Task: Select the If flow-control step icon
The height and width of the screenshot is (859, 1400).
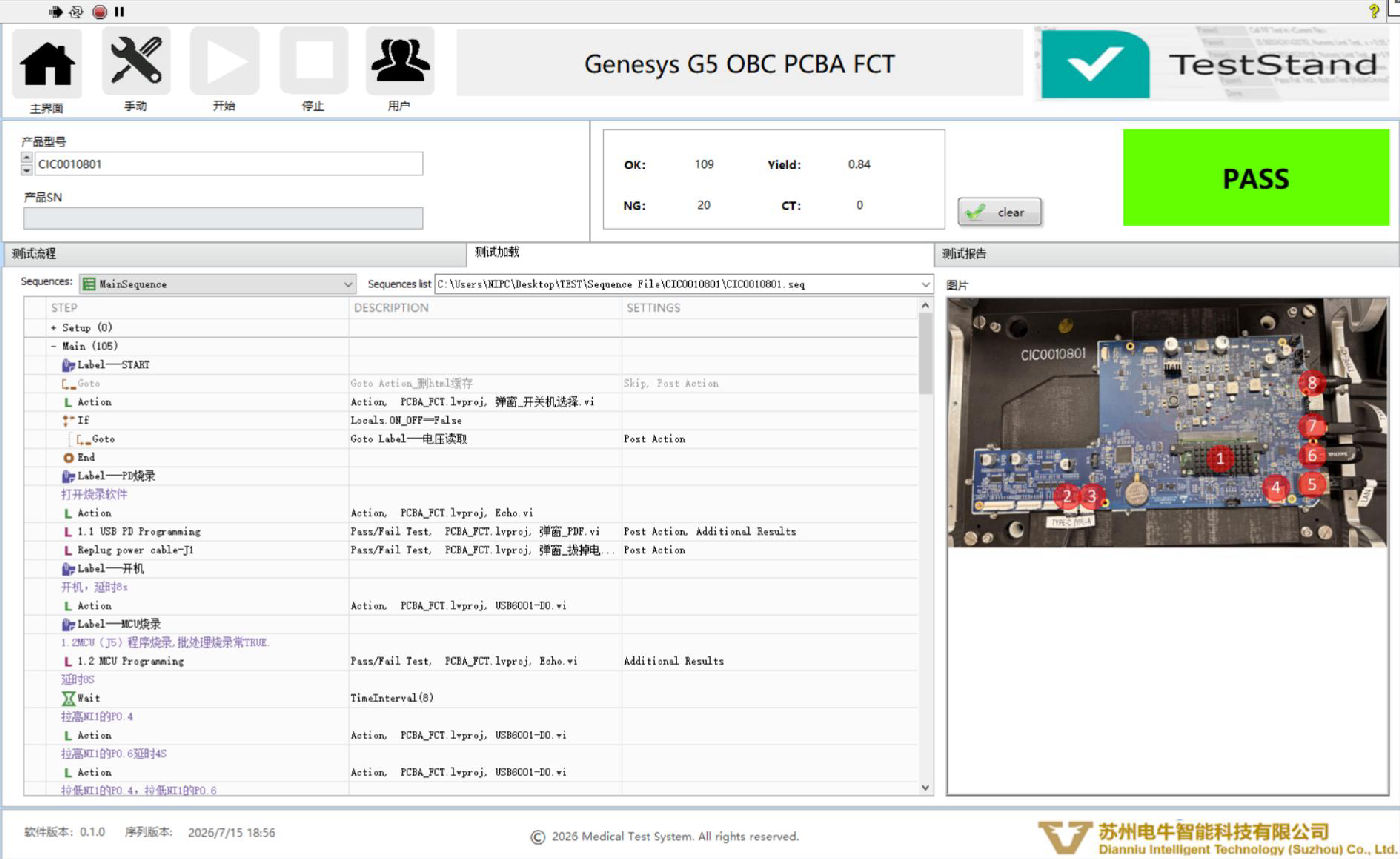Action: coord(68,420)
